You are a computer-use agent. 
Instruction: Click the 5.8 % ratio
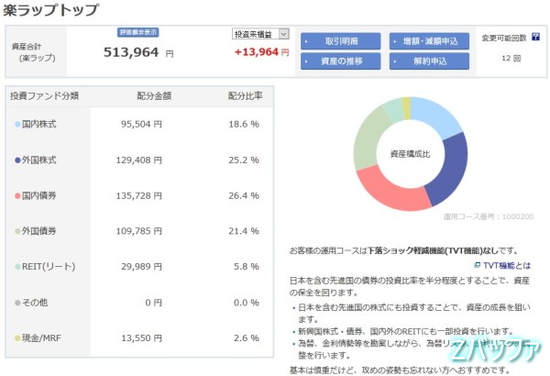click(246, 267)
